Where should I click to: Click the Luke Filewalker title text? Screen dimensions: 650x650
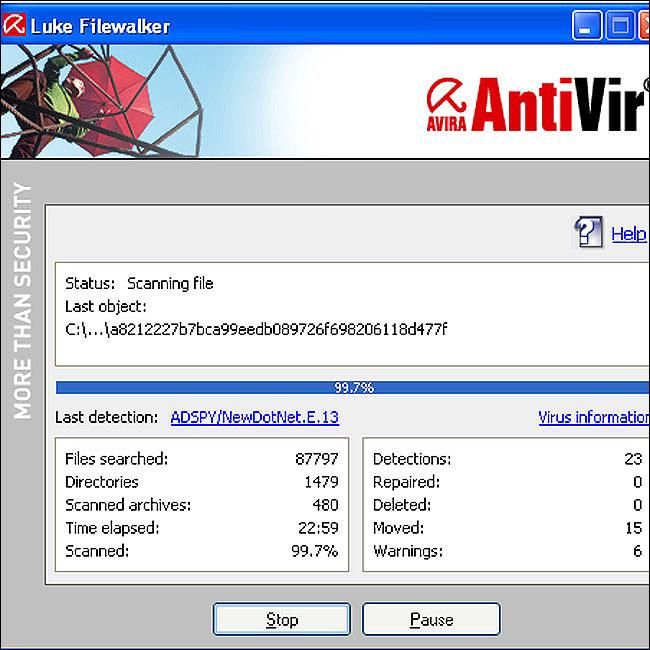point(100,26)
